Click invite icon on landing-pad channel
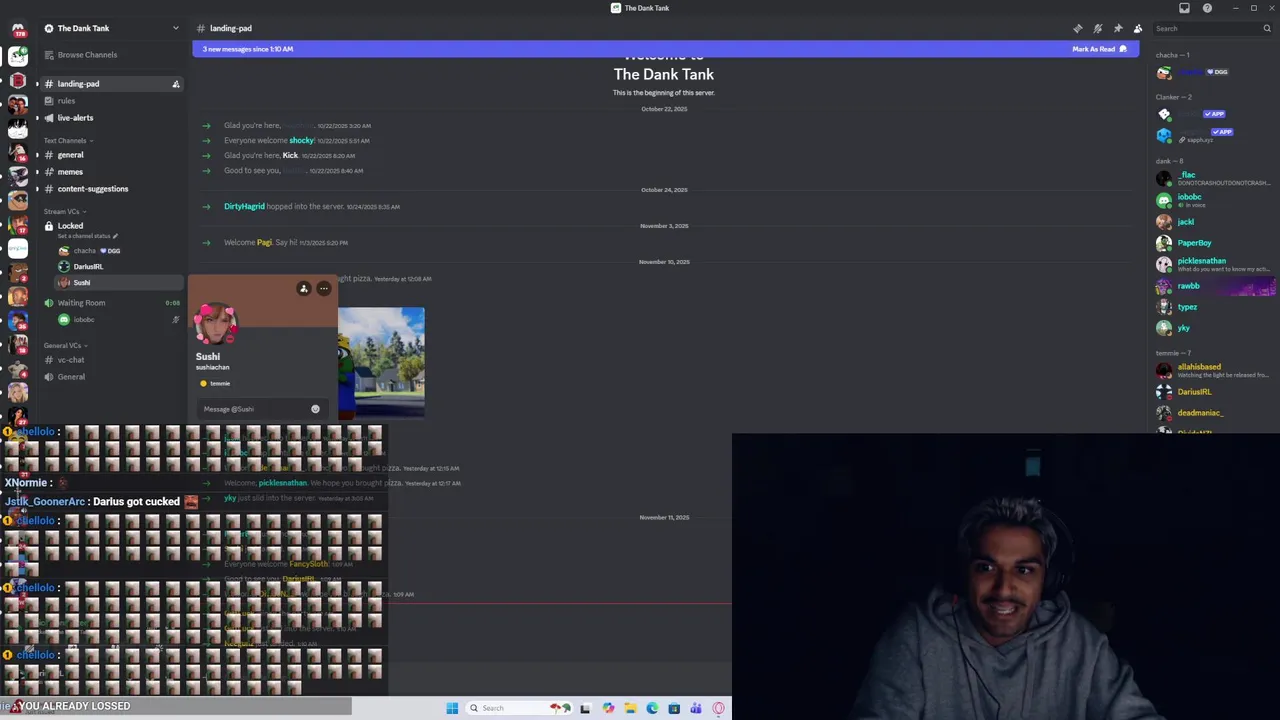This screenshot has width=1280, height=720. pos(176,84)
